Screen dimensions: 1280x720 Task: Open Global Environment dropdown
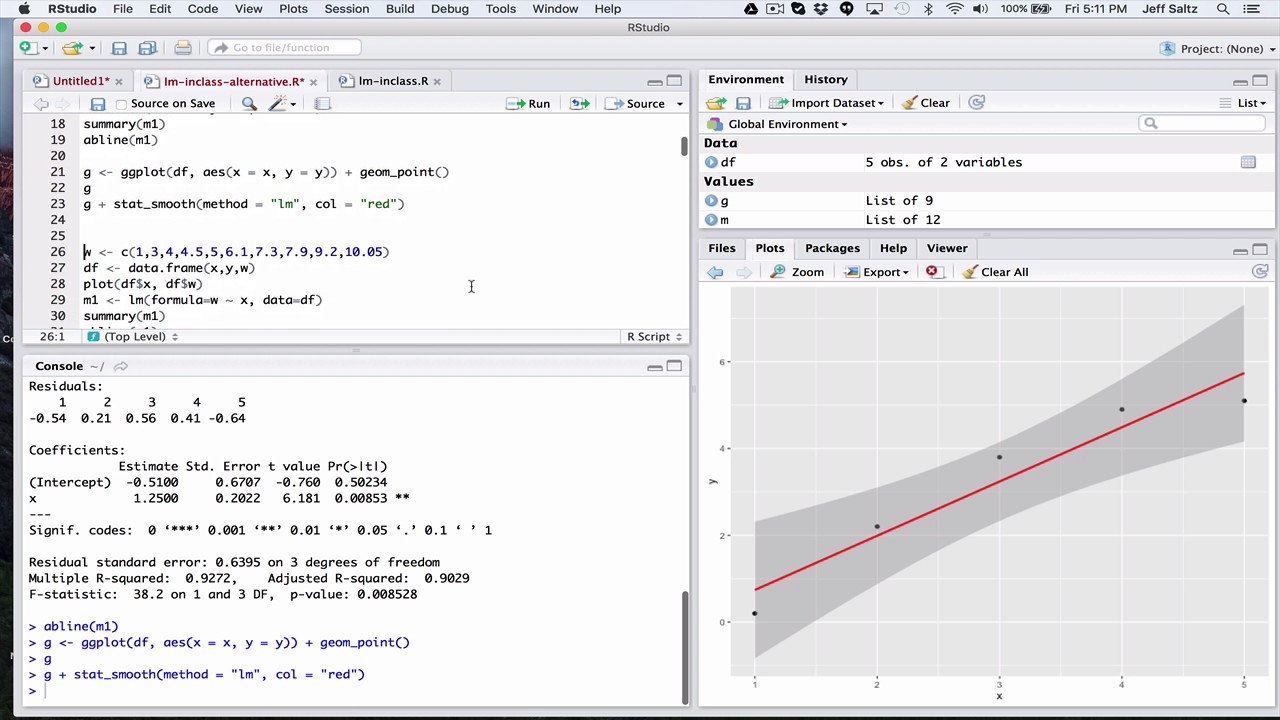point(777,124)
